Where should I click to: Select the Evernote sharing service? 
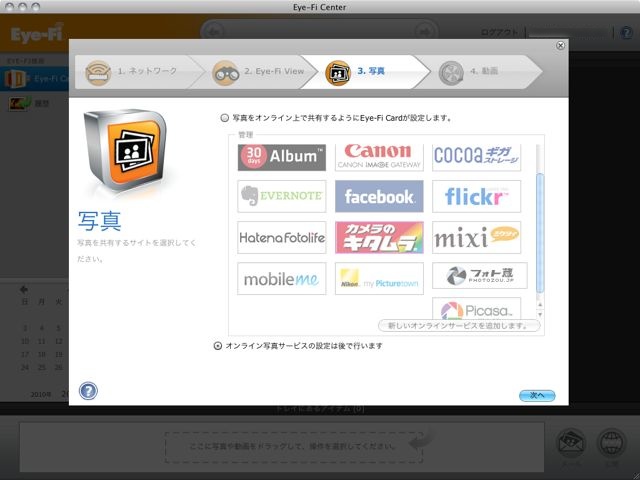click(282, 196)
